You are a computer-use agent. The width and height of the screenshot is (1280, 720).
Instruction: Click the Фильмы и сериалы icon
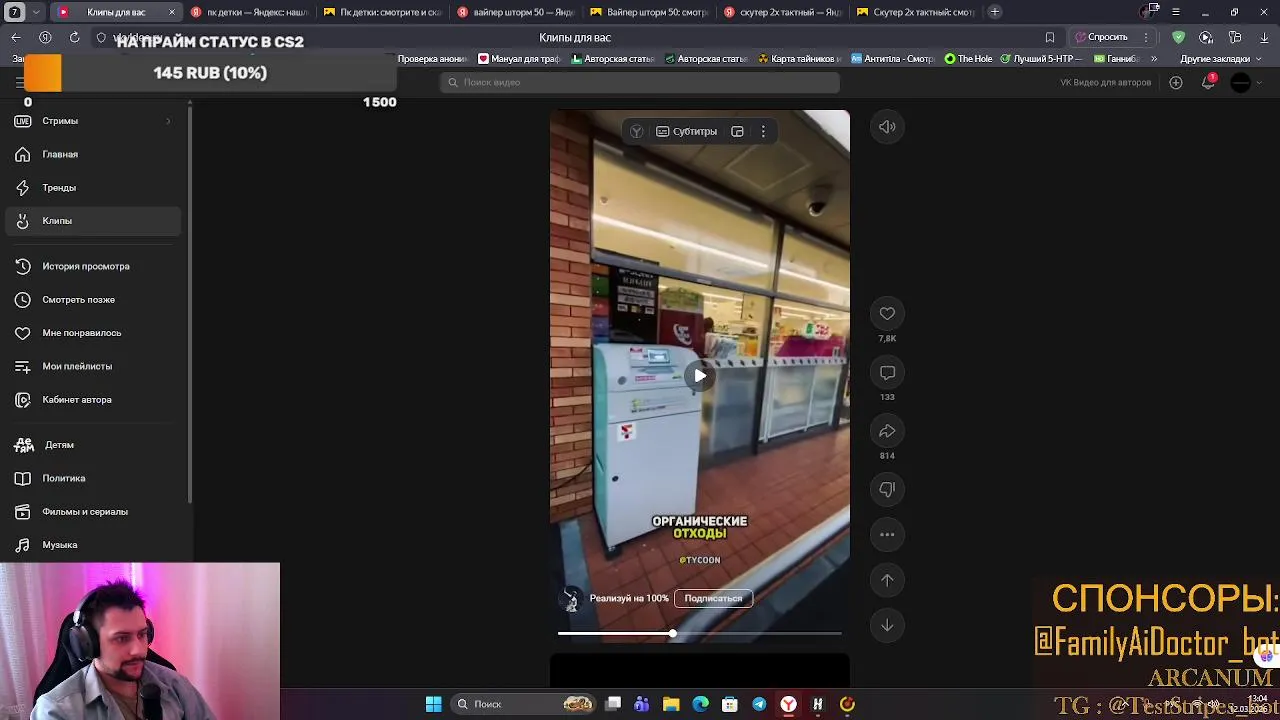[23, 512]
